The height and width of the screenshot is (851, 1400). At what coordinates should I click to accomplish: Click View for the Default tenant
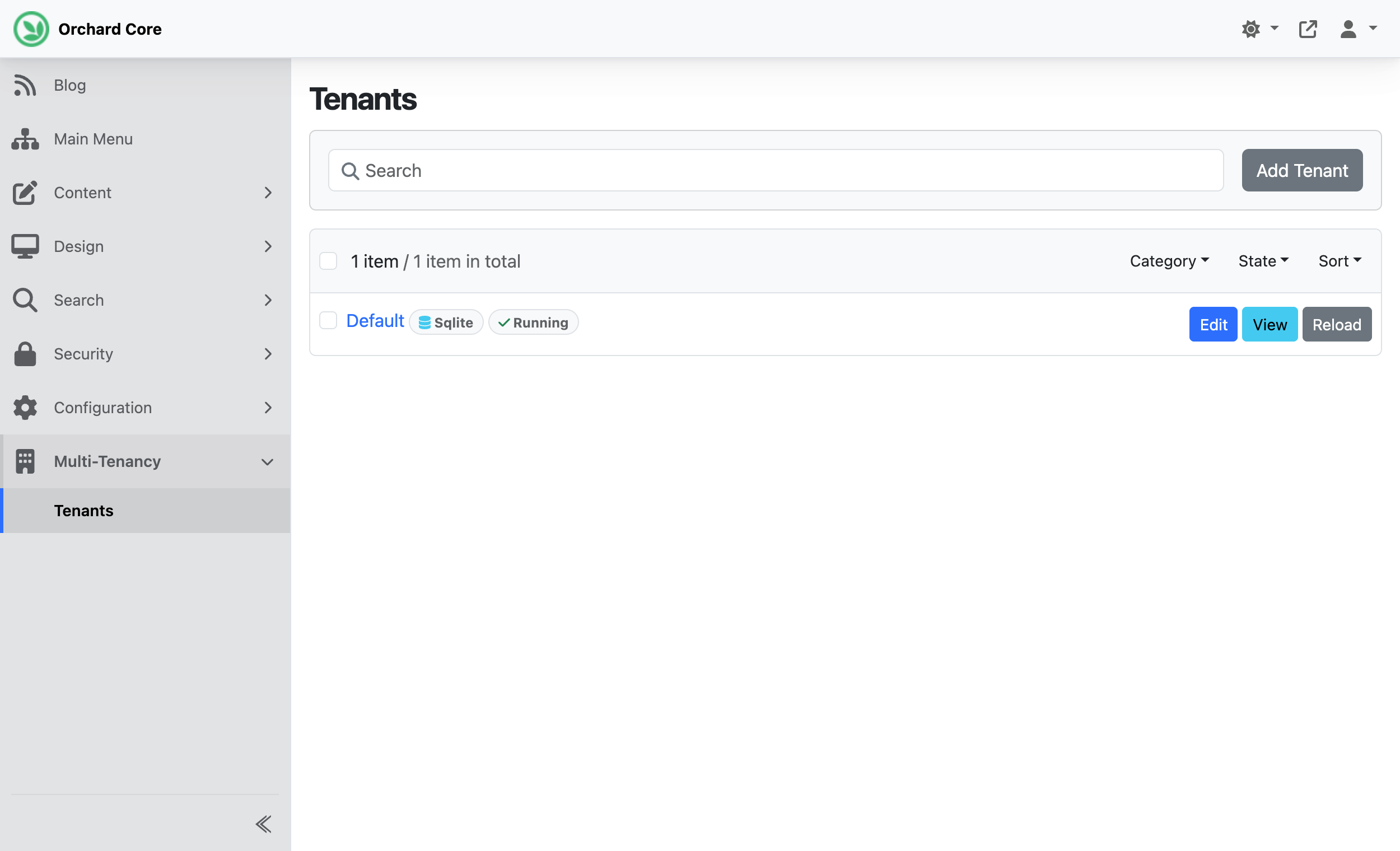(x=1270, y=324)
